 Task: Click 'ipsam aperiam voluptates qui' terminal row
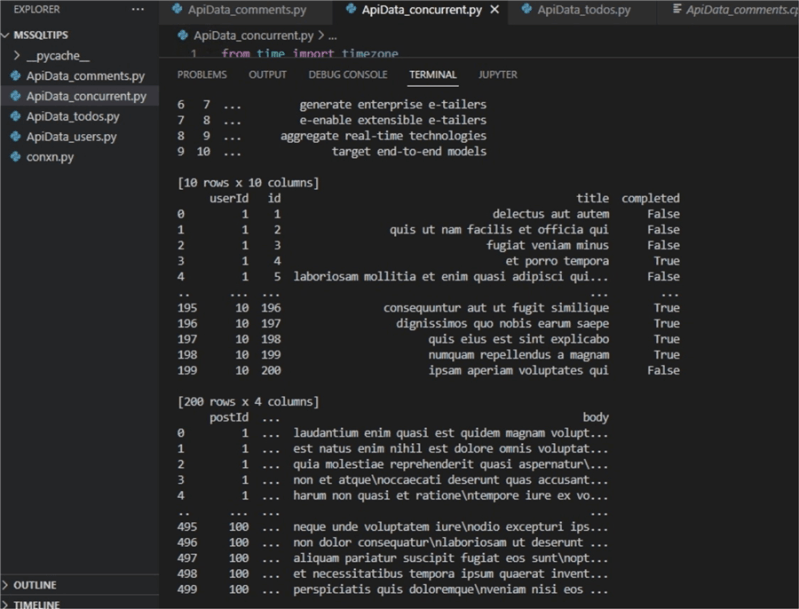[518, 370]
